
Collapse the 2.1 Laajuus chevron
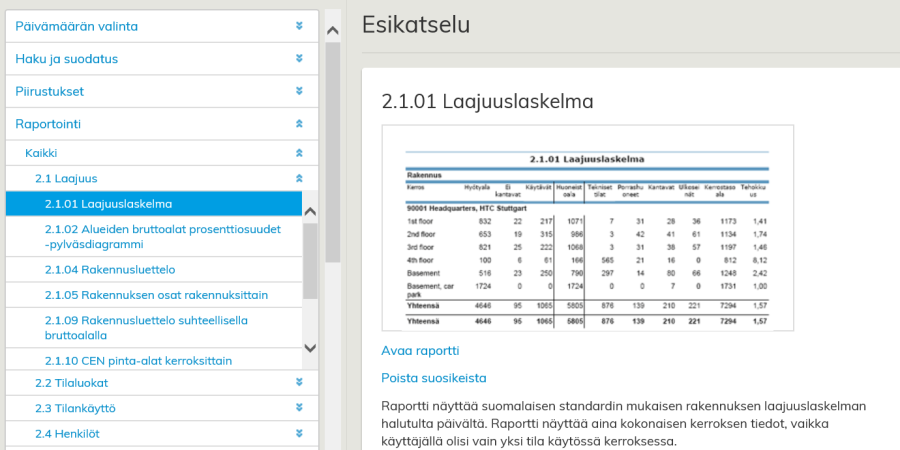point(298,178)
